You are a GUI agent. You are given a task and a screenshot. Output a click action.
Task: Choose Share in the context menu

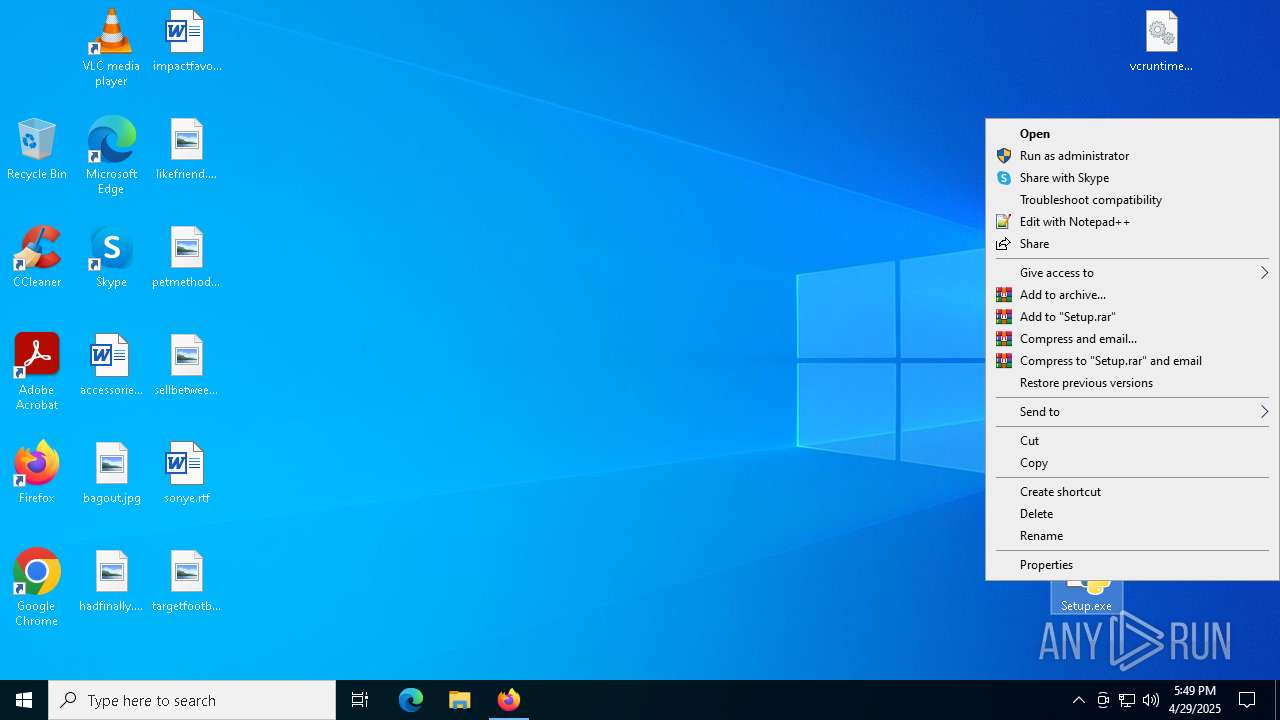(1132, 244)
